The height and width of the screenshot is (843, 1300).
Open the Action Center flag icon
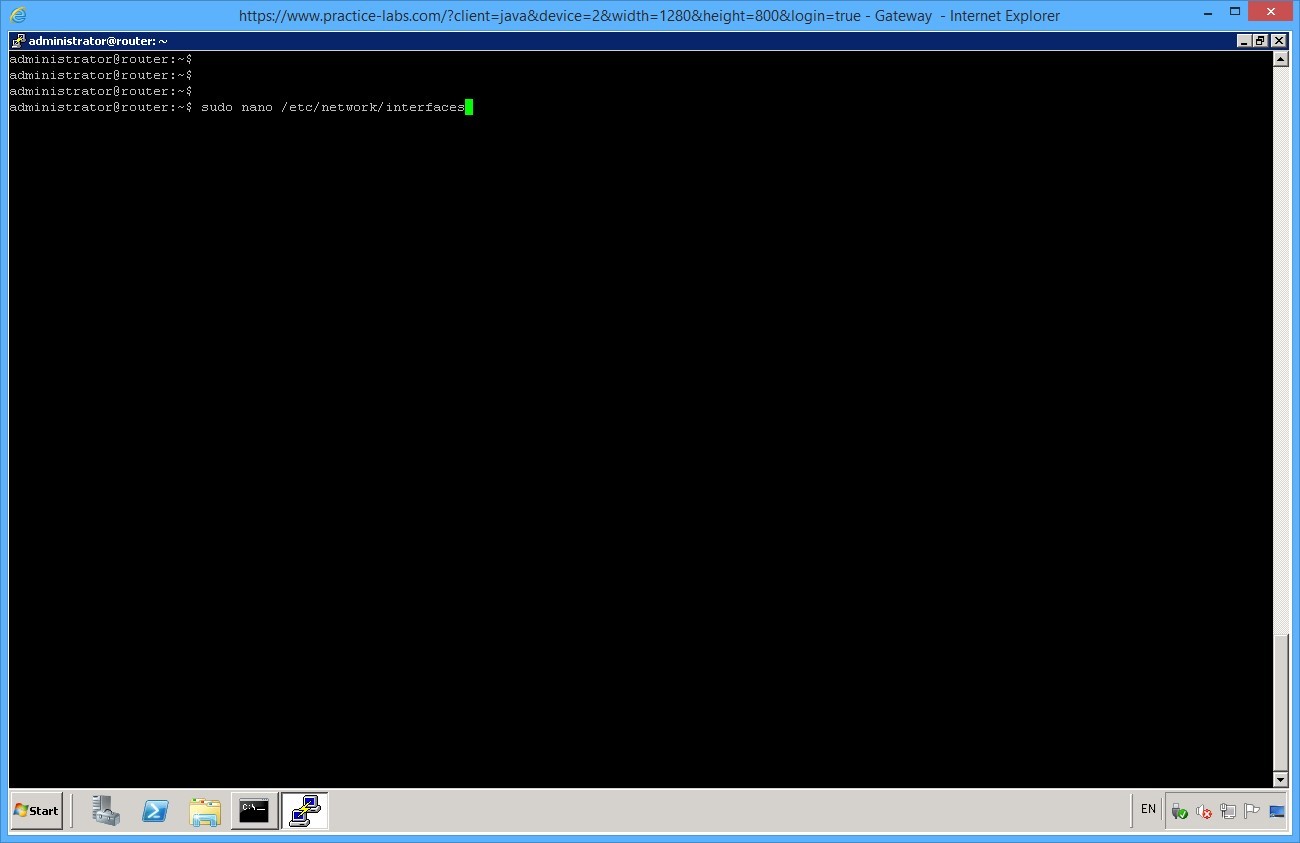(1250, 810)
